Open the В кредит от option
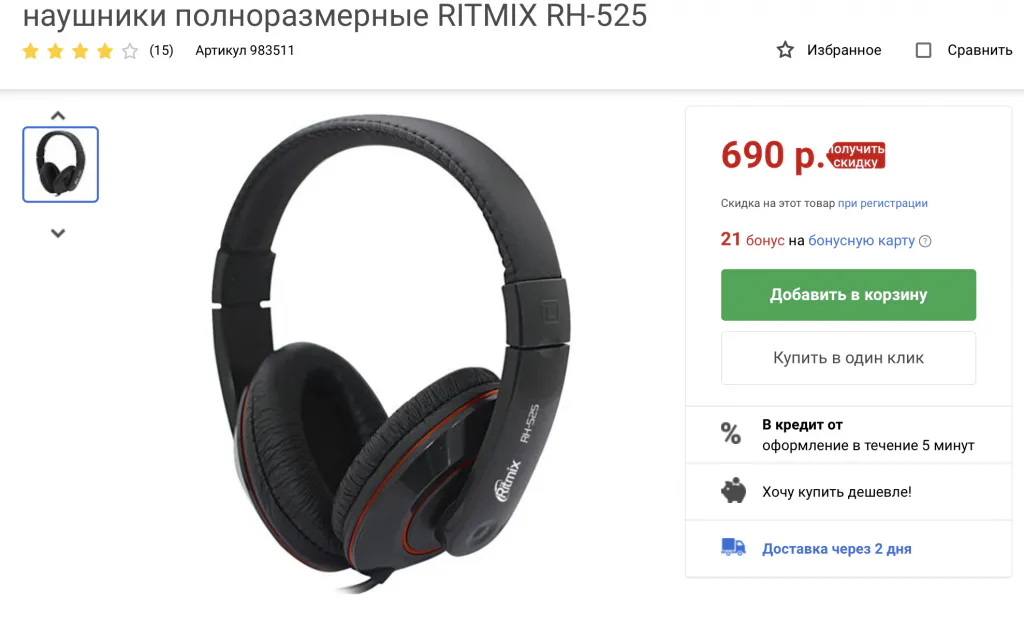 click(802, 424)
